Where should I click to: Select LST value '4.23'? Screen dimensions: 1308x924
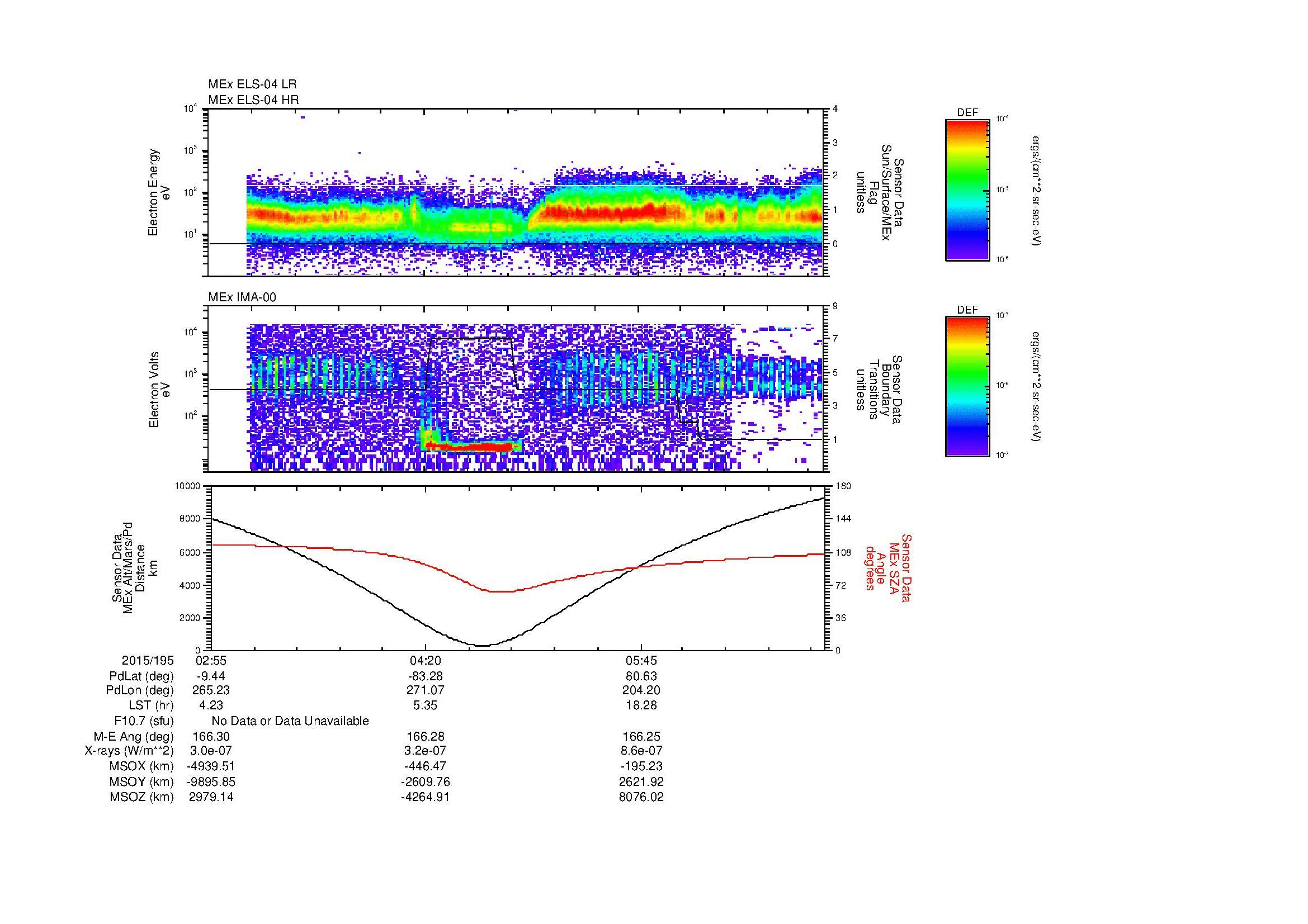pos(211,705)
